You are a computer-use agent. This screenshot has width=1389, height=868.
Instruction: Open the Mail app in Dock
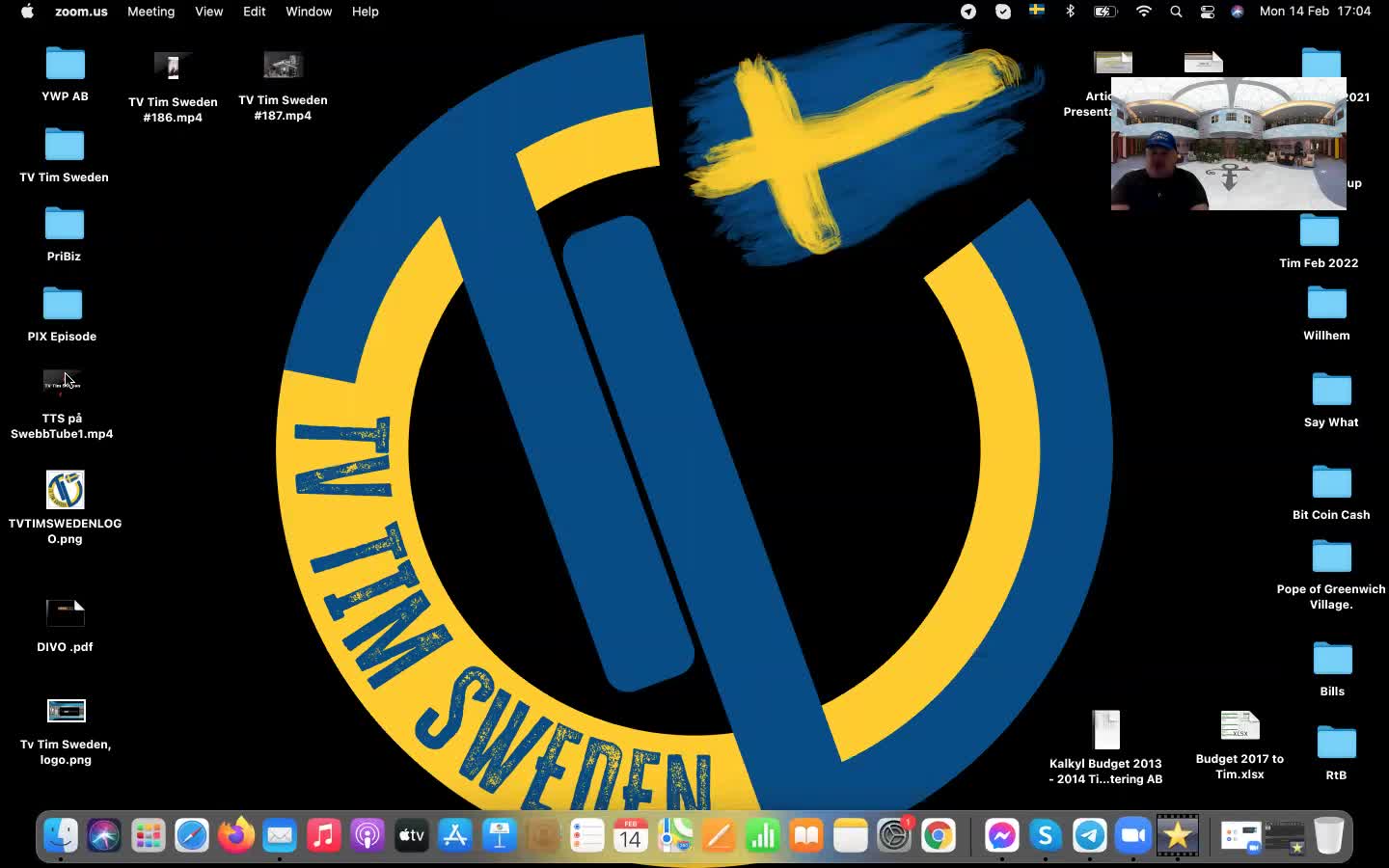280,835
